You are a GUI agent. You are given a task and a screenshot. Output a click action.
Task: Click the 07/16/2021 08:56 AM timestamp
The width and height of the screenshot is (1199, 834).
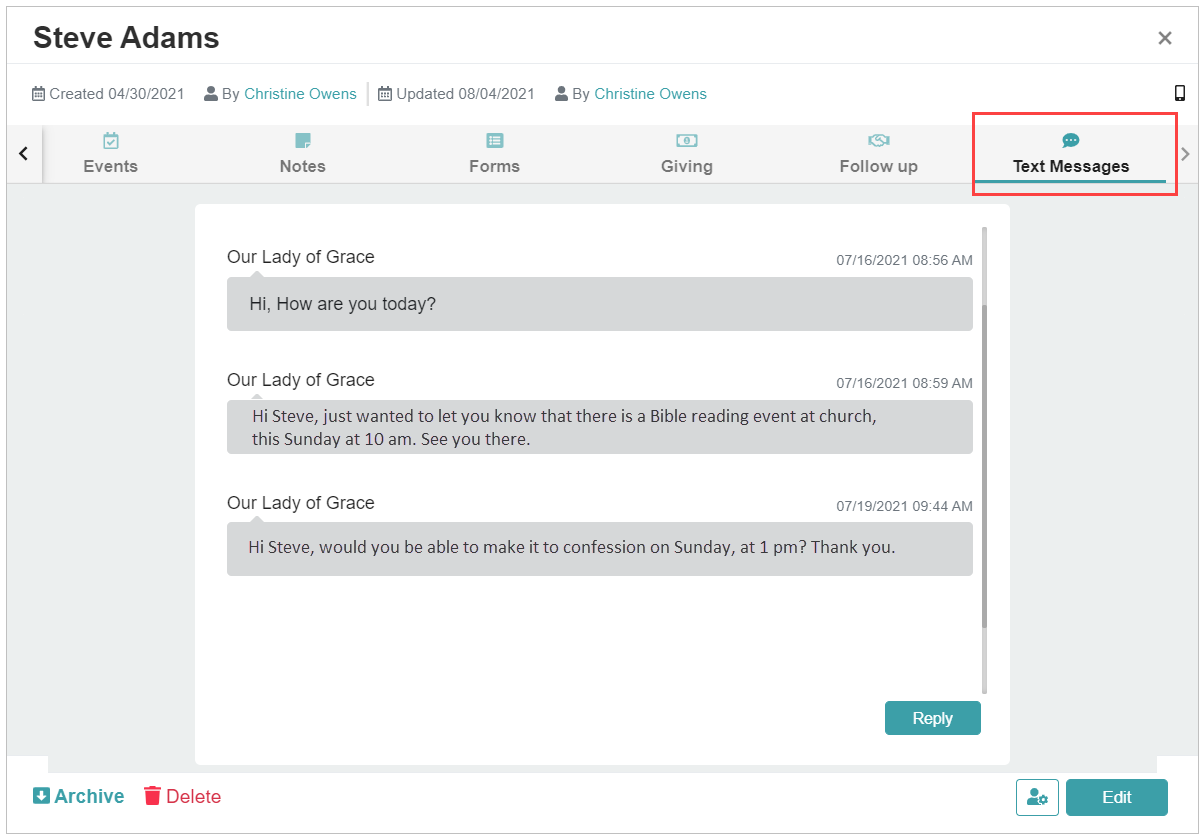point(904,261)
